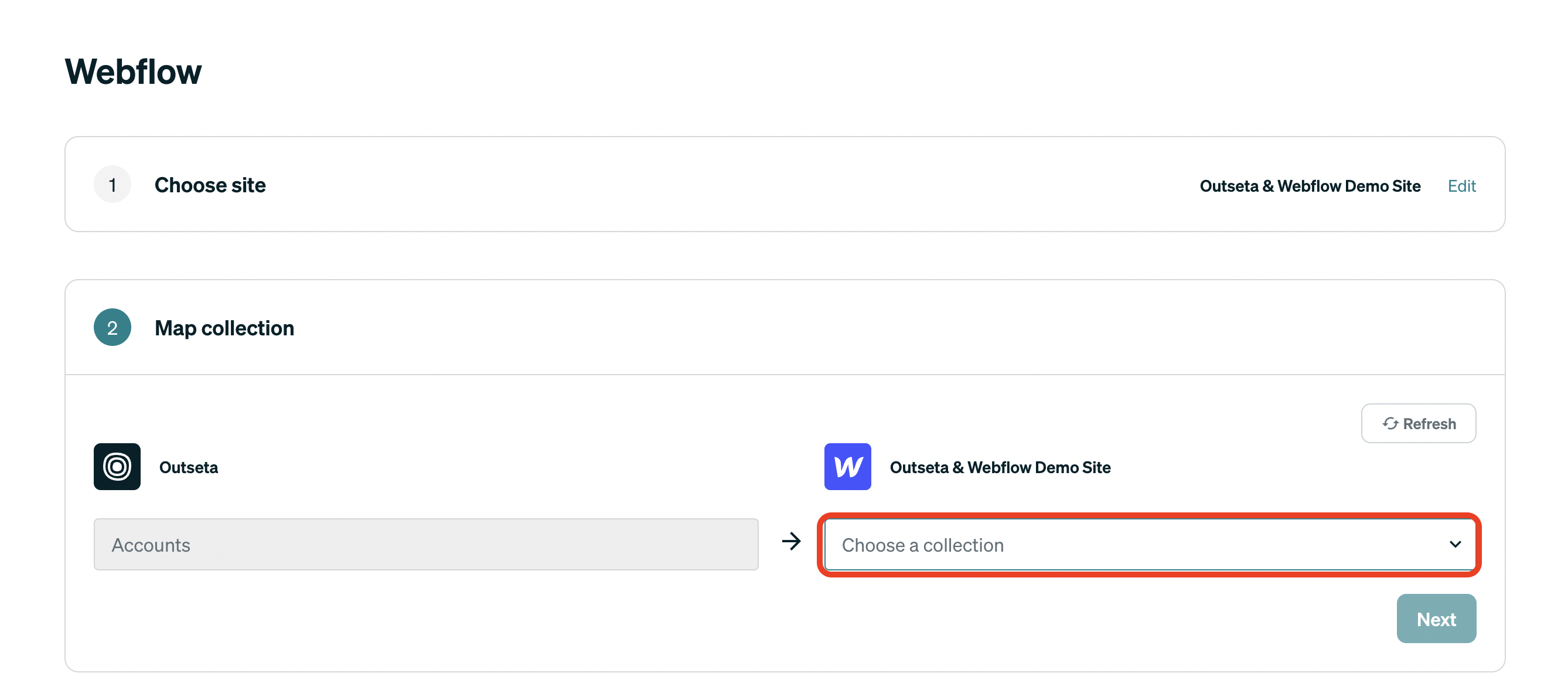Click the Choose a collection placeholder text
Image resolution: width=1568 pixels, height=700 pixels.
(x=922, y=545)
